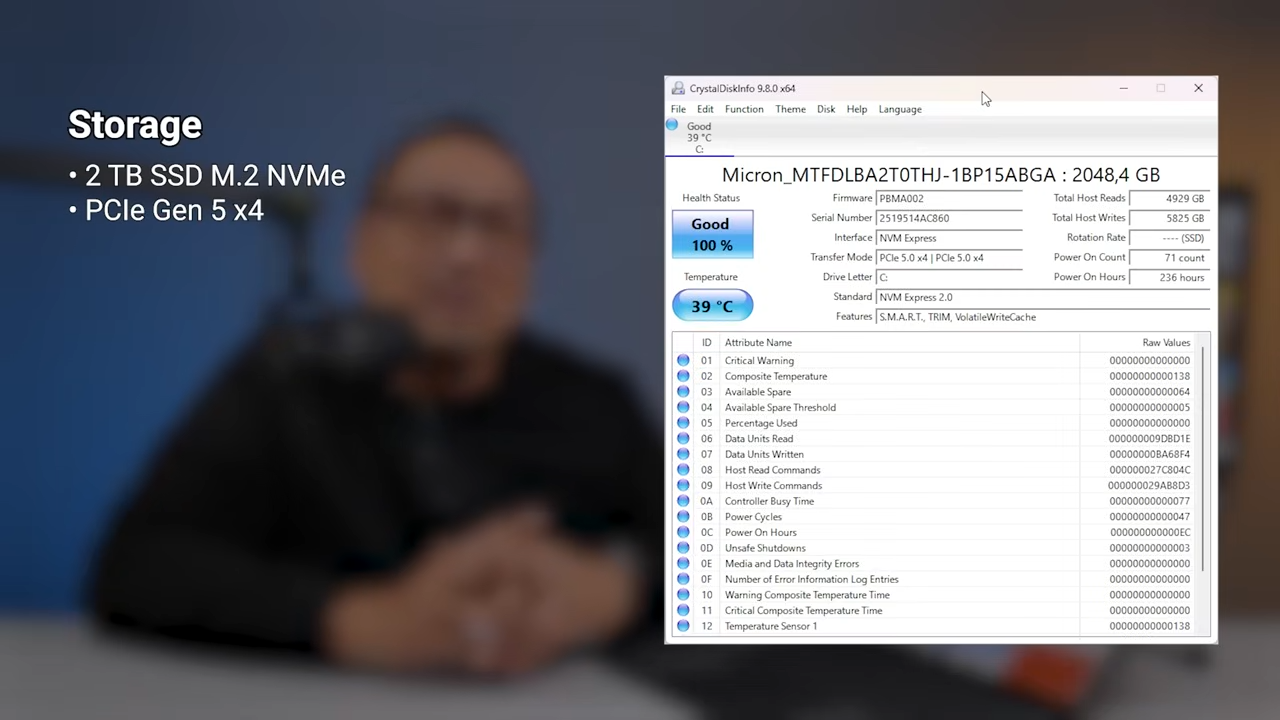Select the Unsafe Shutdowns attribute name
This screenshot has height=720, width=1280.
(x=765, y=548)
